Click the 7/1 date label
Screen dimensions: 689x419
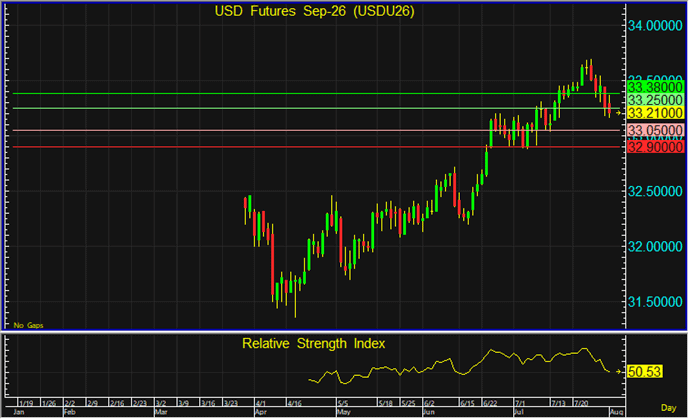520,403
